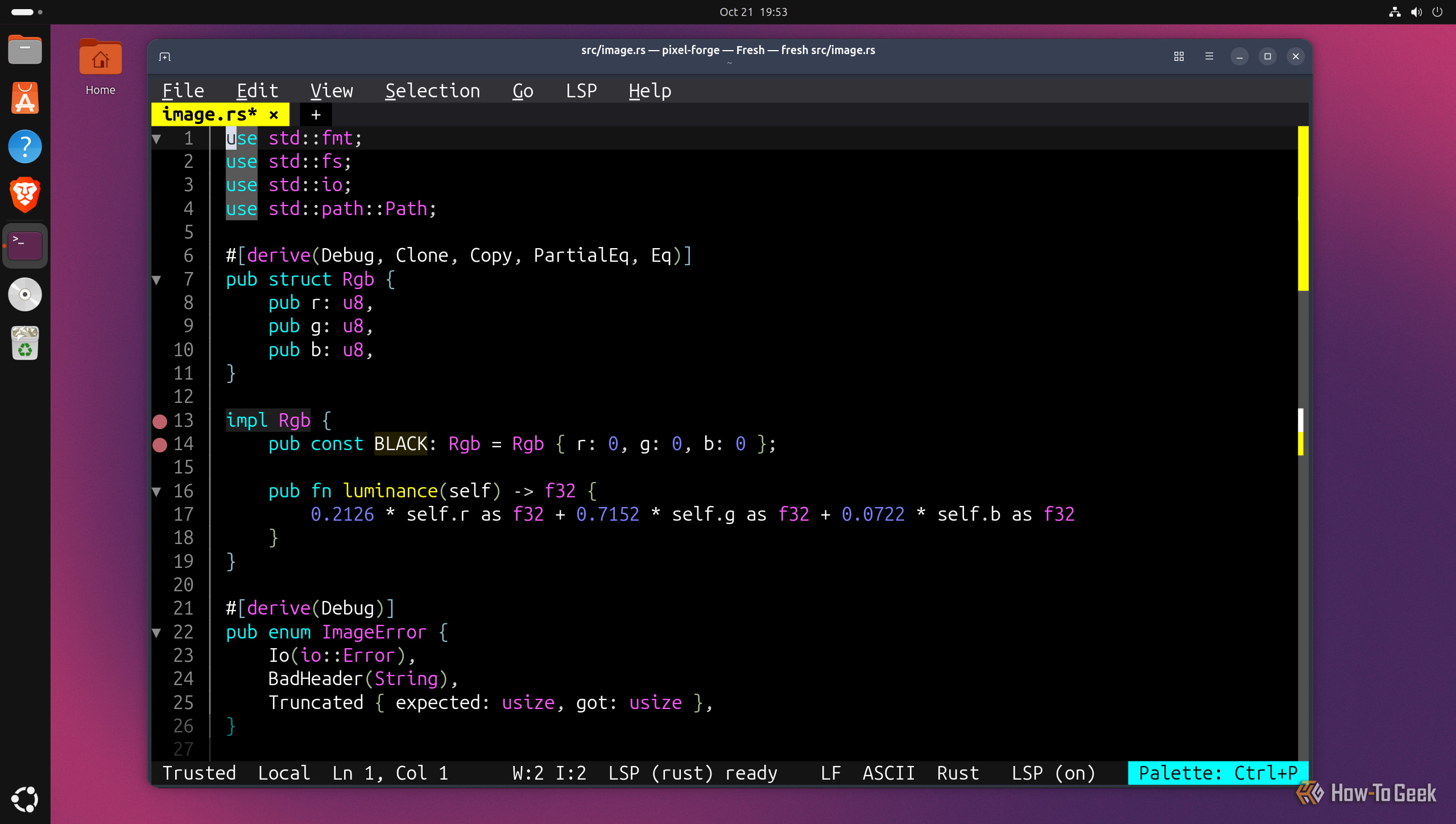Viewport: 1456px width, 824px height.
Task: Open the Selection menu
Action: pos(432,91)
